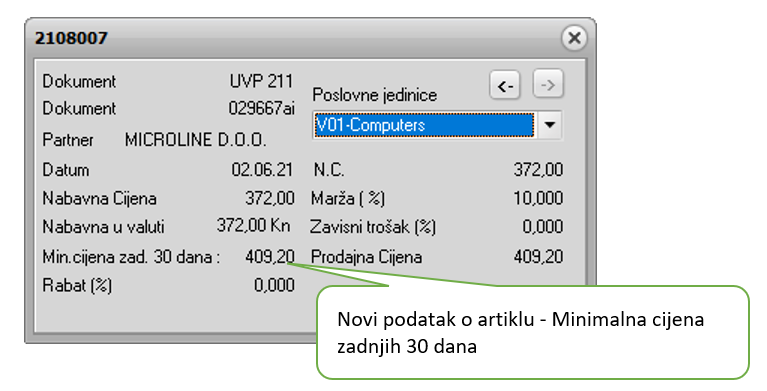Click the UVP 211 document value
Viewport: 767px width, 391px height.
261,81
